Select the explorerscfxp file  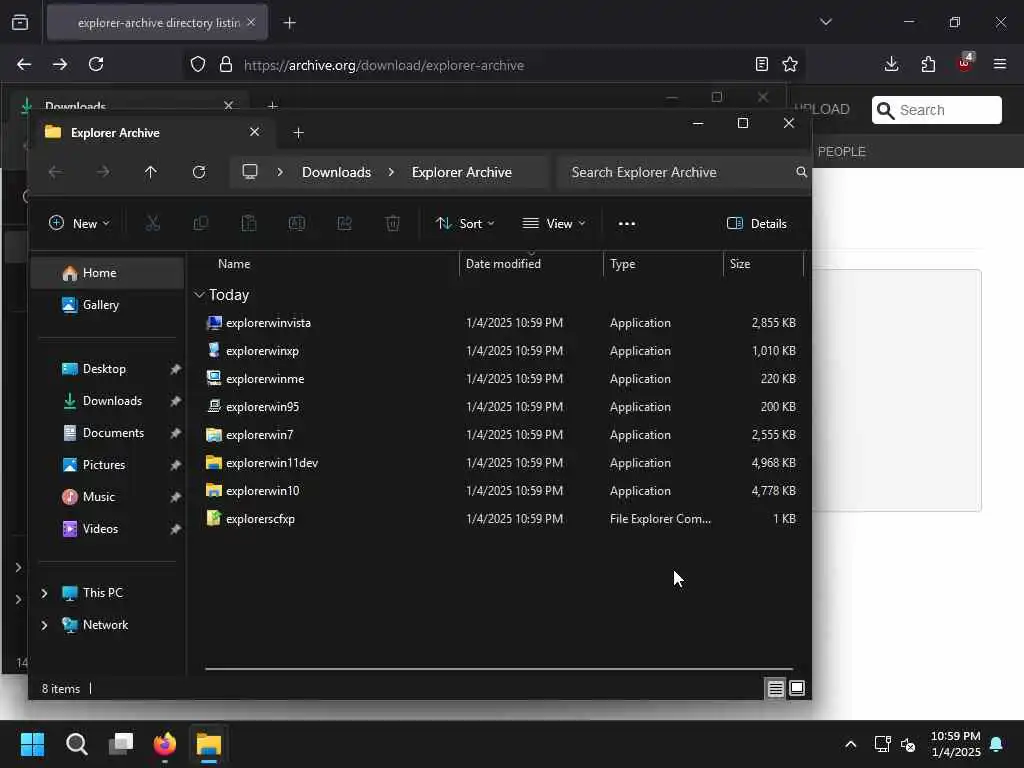pos(261,519)
